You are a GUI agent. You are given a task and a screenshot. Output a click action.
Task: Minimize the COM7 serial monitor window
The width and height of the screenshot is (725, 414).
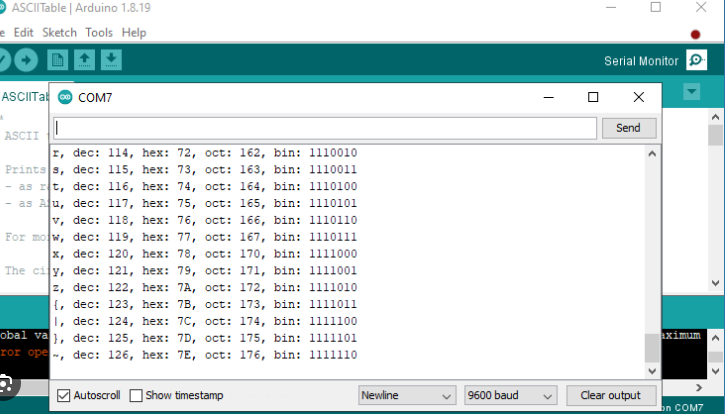pyautogui.click(x=548, y=97)
